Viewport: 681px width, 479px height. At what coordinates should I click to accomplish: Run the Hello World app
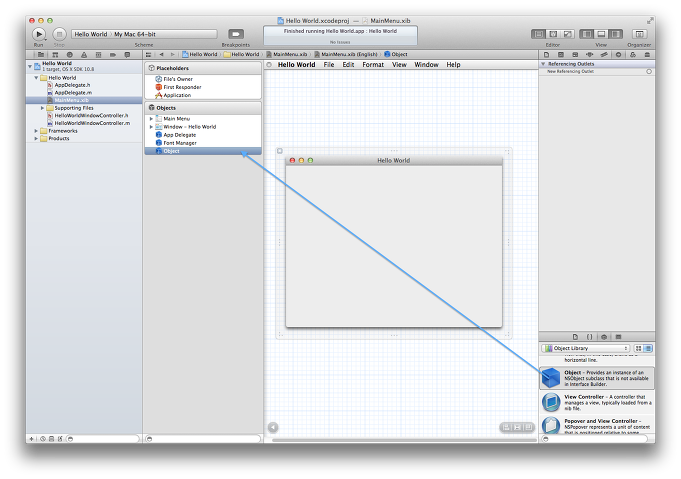point(39,34)
